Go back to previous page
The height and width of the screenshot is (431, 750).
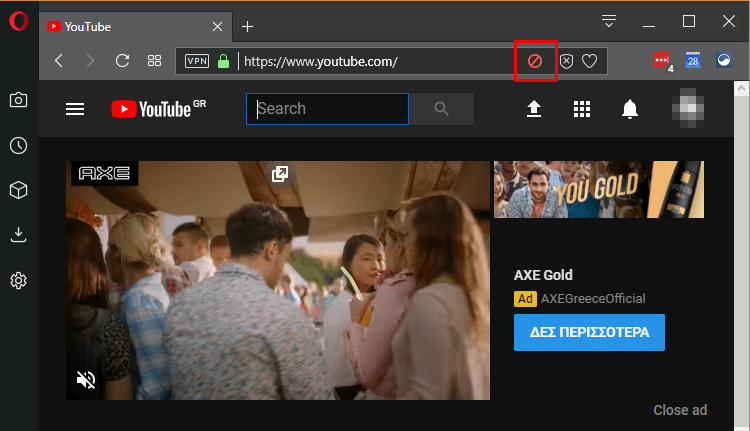click(x=59, y=61)
